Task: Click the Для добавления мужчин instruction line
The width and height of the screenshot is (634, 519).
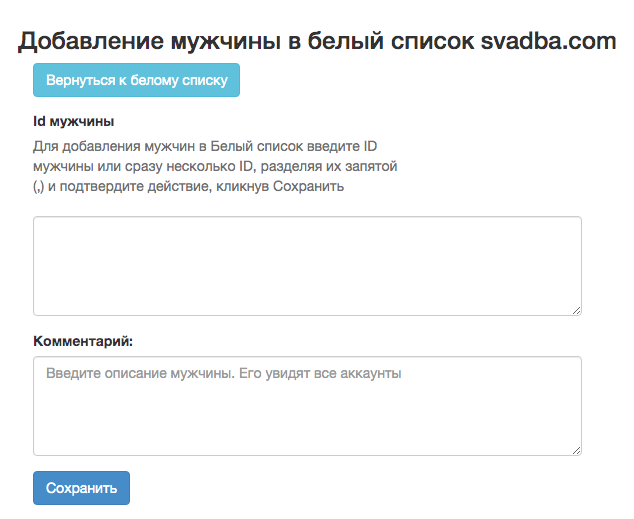Action: (x=205, y=146)
